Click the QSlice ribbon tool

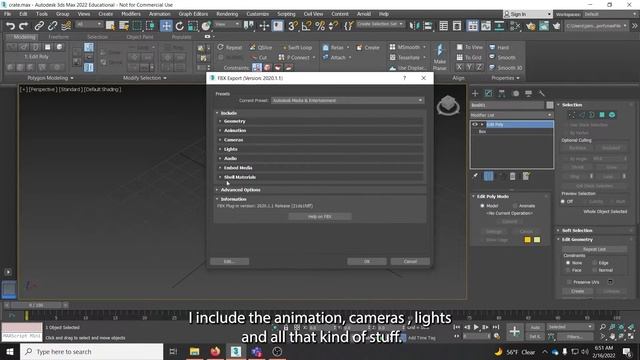point(261,47)
